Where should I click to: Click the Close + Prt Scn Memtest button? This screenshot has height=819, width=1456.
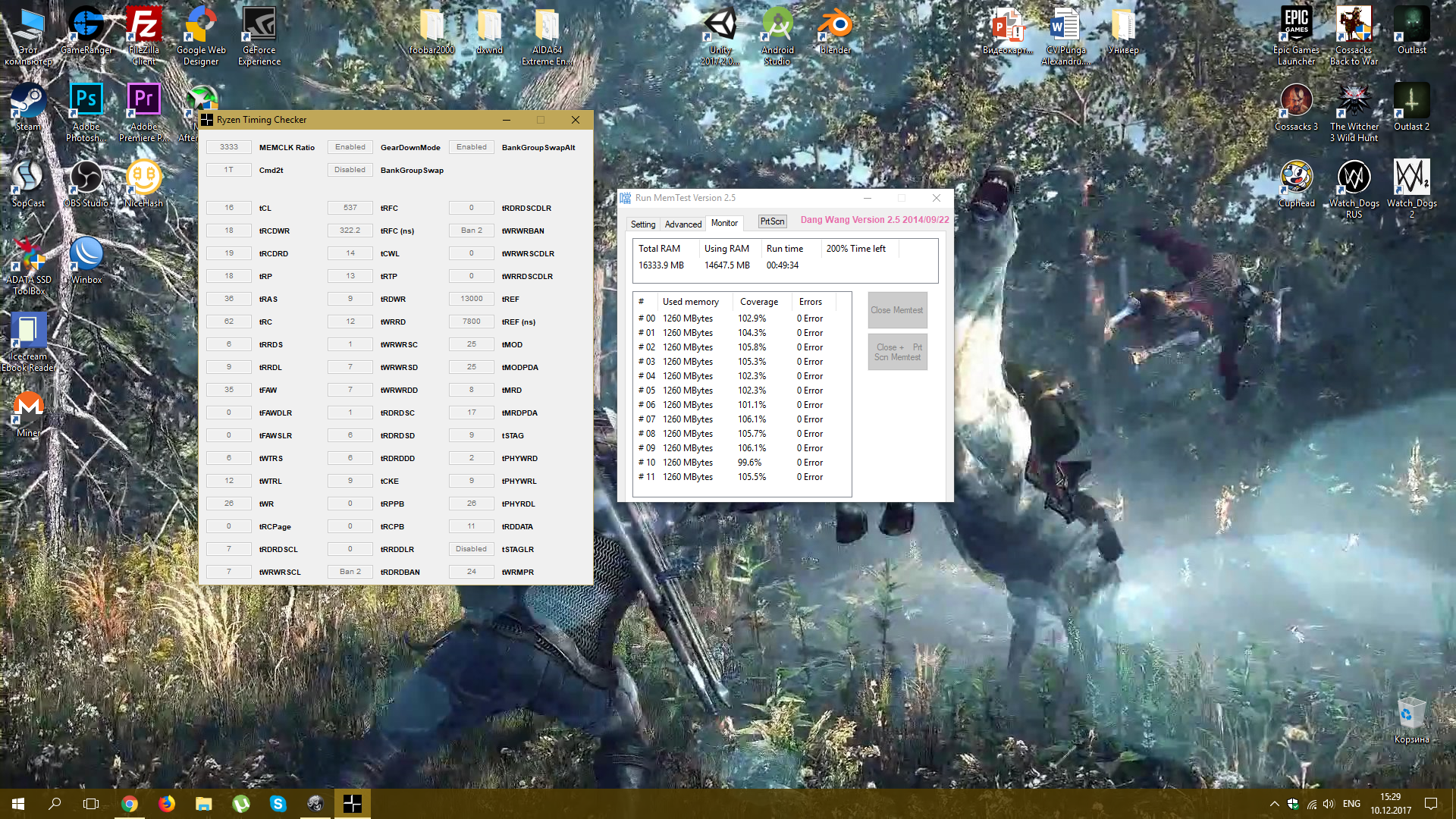[x=897, y=352]
